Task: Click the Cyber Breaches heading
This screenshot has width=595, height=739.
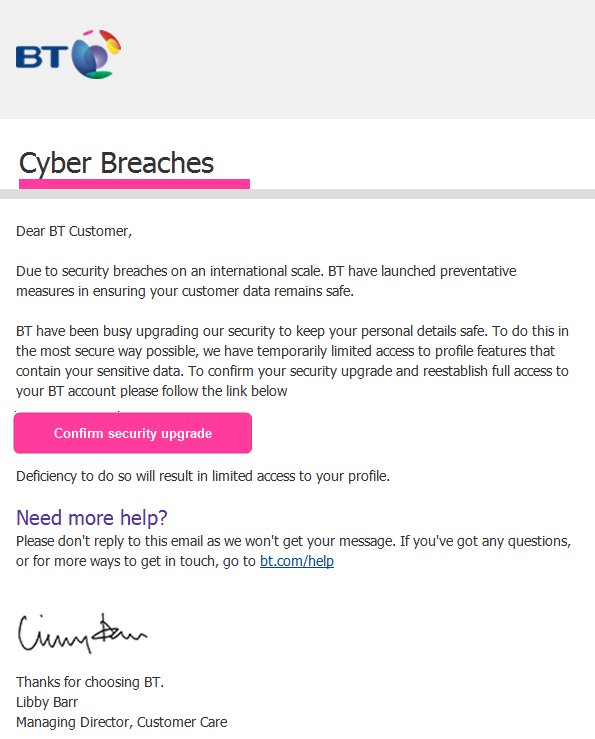Action: click(x=116, y=163)
